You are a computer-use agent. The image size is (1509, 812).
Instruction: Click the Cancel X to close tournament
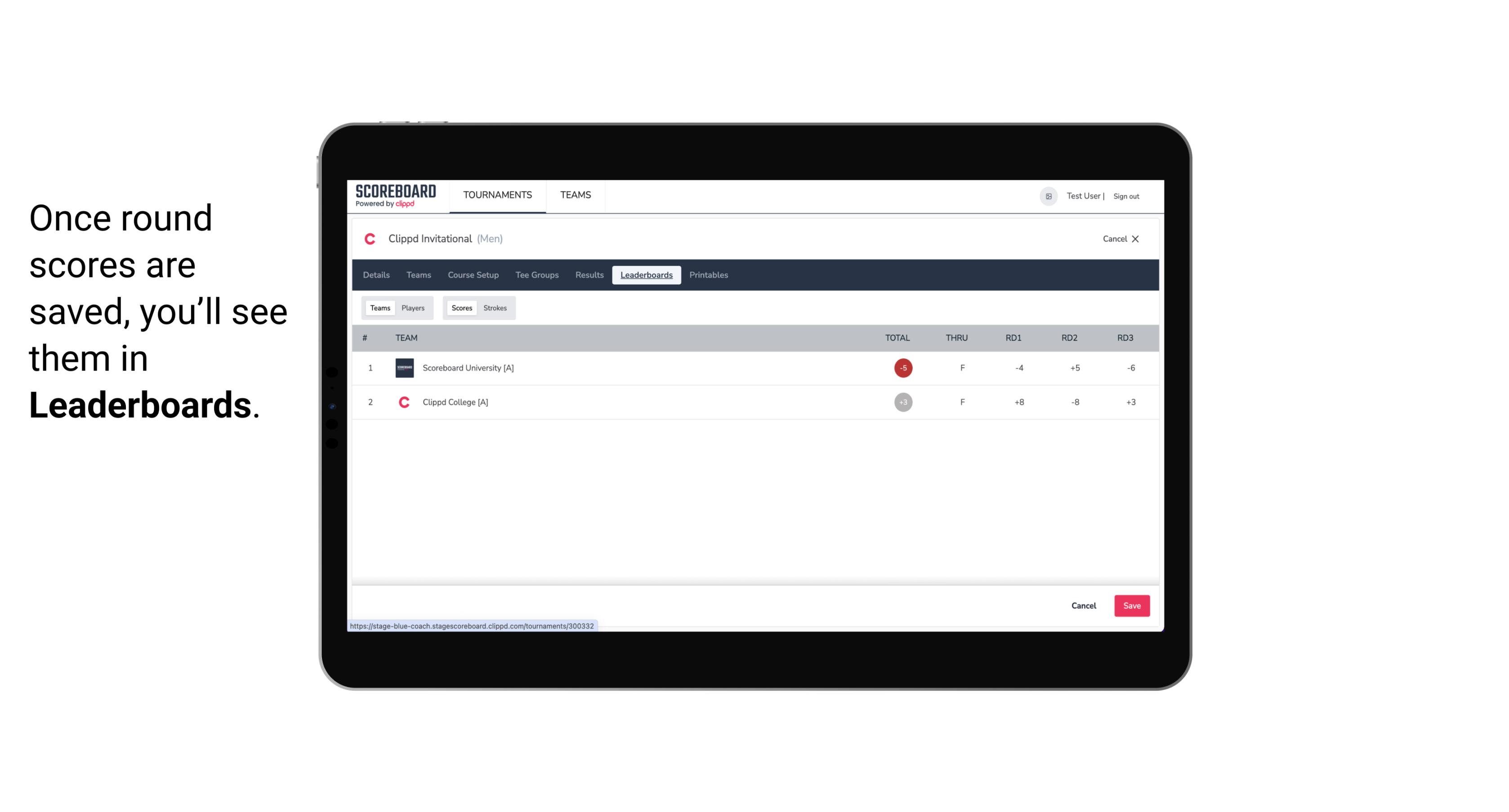coord(1120,238)
